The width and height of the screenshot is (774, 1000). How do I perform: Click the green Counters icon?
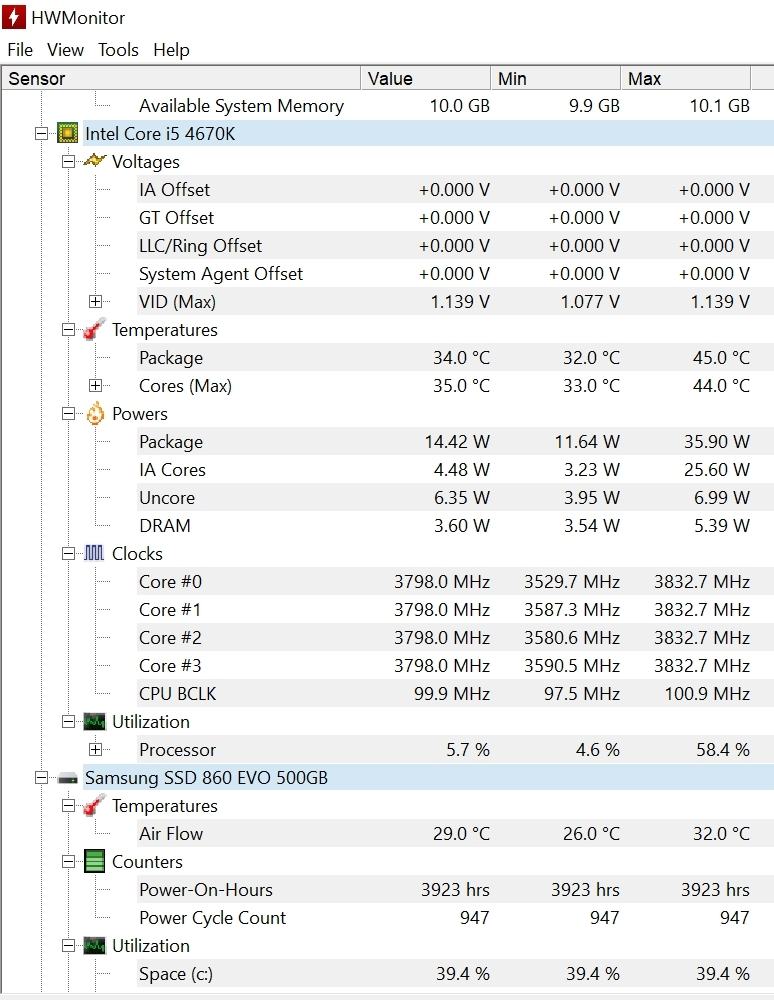[x=94, y=861]
